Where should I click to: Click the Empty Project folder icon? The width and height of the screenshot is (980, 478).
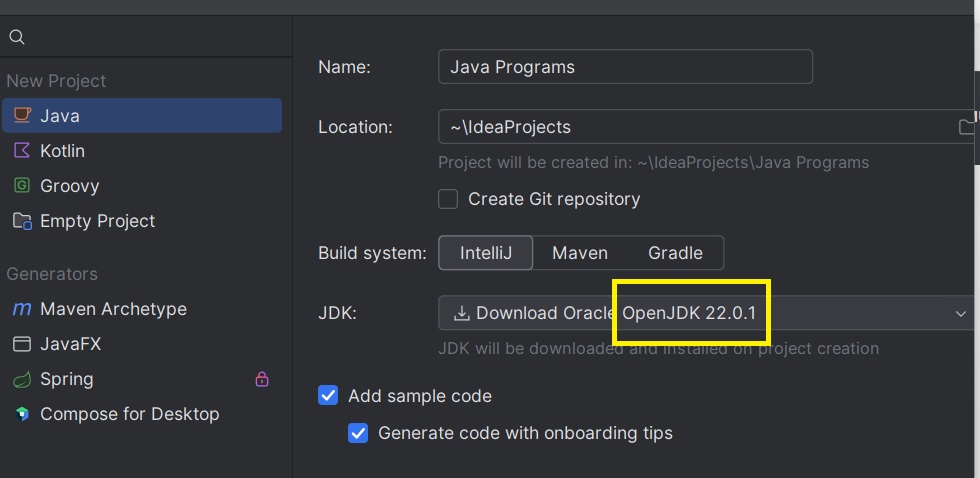tap(22, 221)
